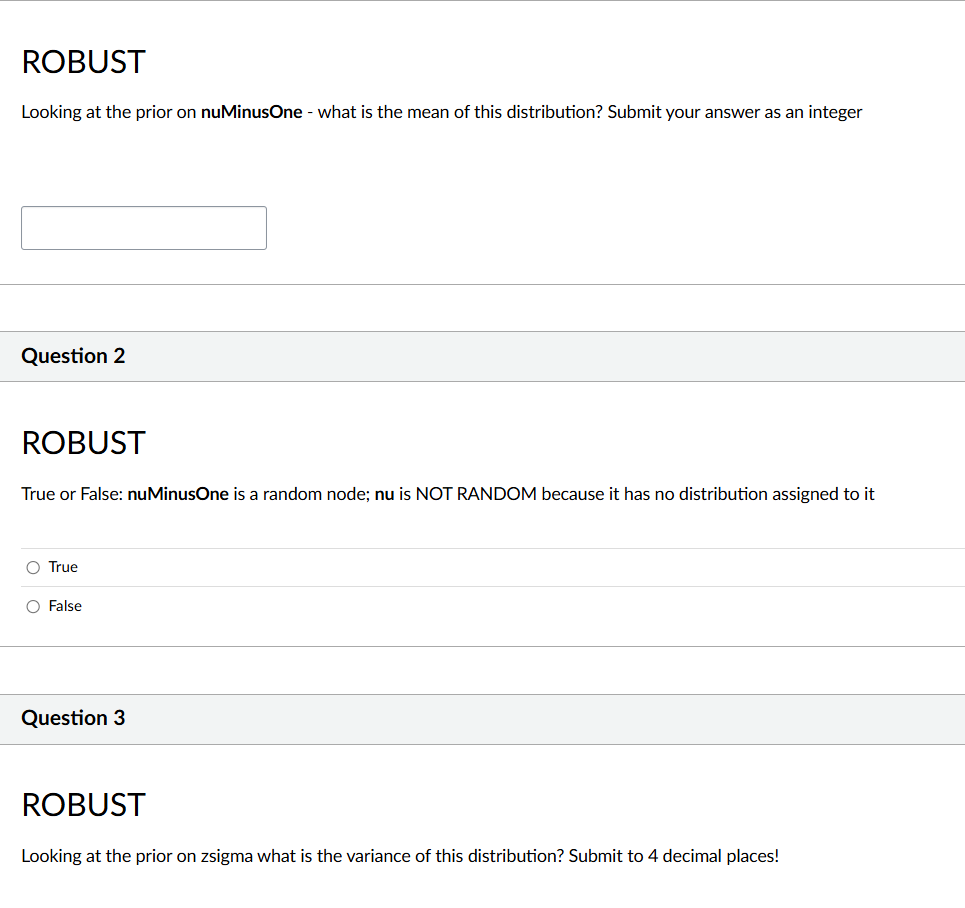
Task: Click bold "nuMinusOne" in the mean question
Action: [251, 112]
